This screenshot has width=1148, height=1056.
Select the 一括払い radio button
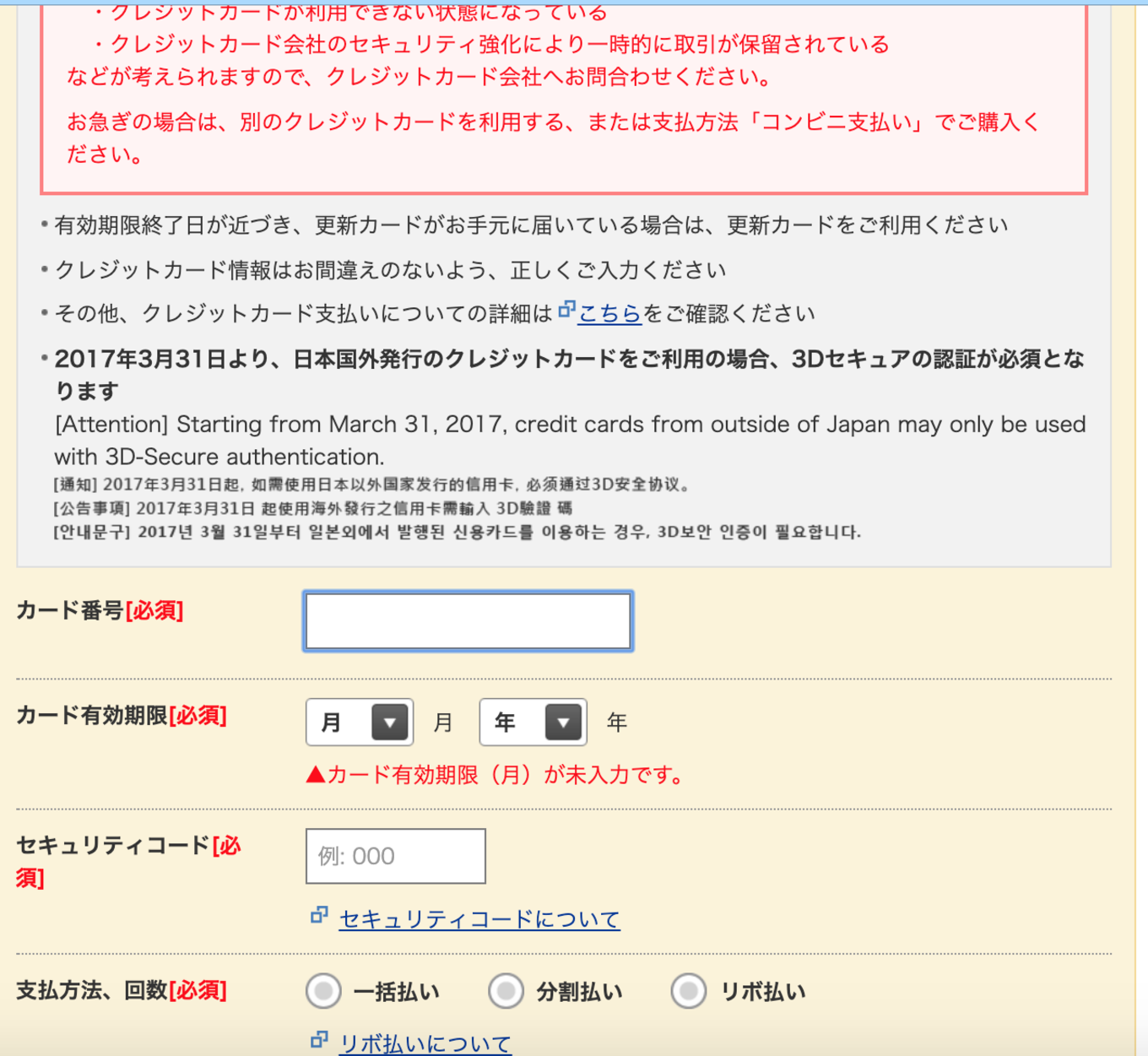coord(323,991)
